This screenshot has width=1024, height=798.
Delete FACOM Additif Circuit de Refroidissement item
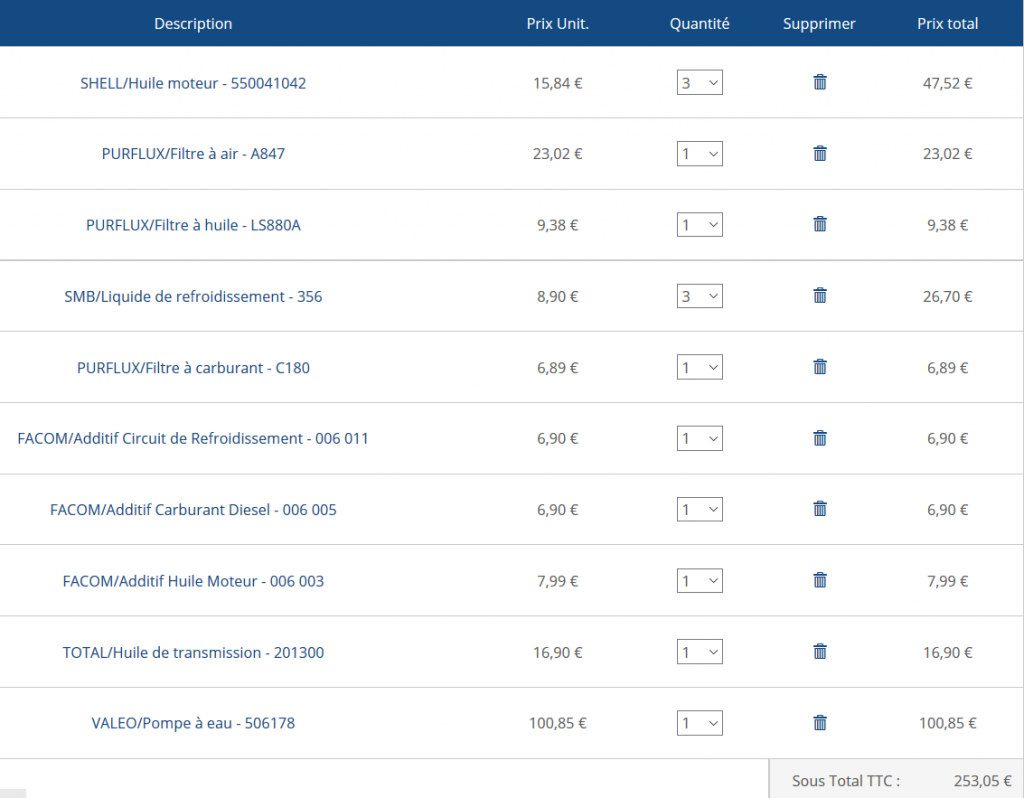tap(820, 438)
